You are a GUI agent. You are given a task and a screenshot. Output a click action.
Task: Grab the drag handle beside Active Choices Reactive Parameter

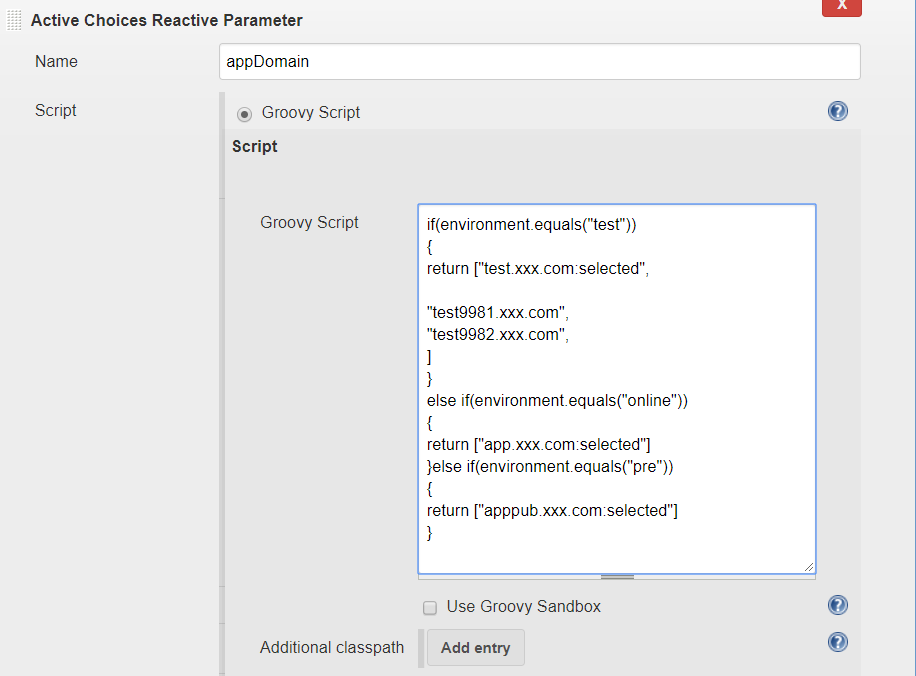pyautogui.click(x=14, y=19)
